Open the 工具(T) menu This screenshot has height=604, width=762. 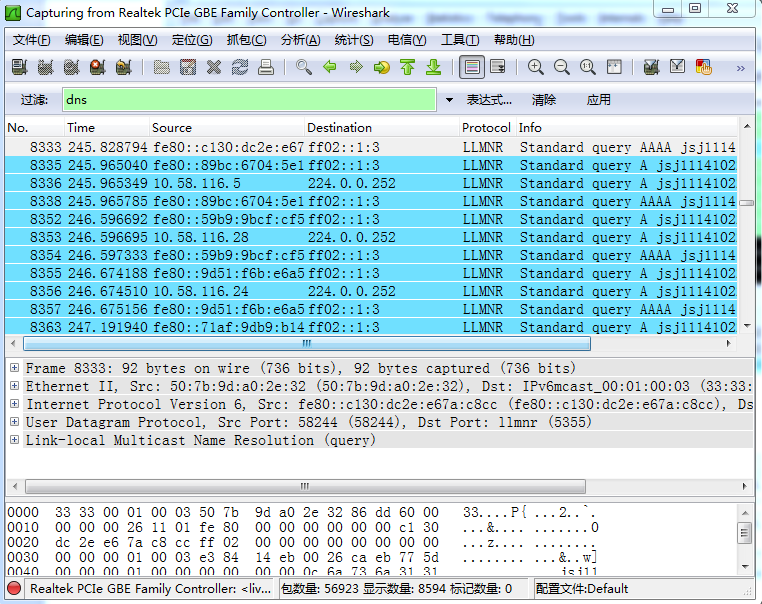tap(460, 40)
